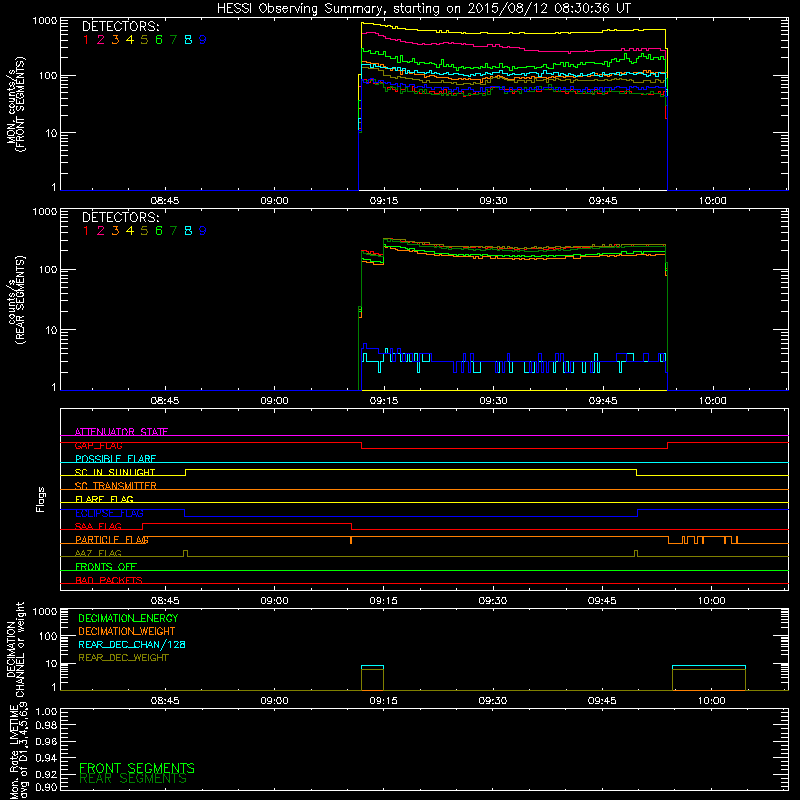Click the DETECTORS: label in the rear segments panel
This screenshot has width=800, height=800.
pyautogui.click(x=120, y=218)
